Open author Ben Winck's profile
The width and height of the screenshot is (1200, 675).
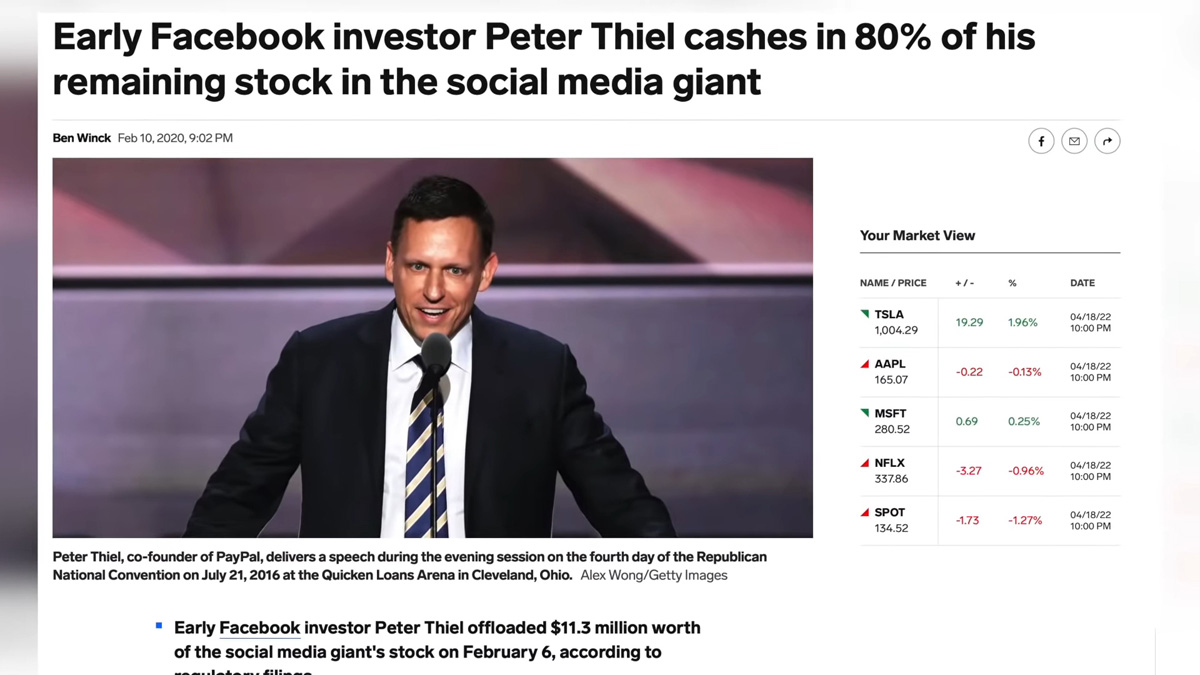click(82, 138)
